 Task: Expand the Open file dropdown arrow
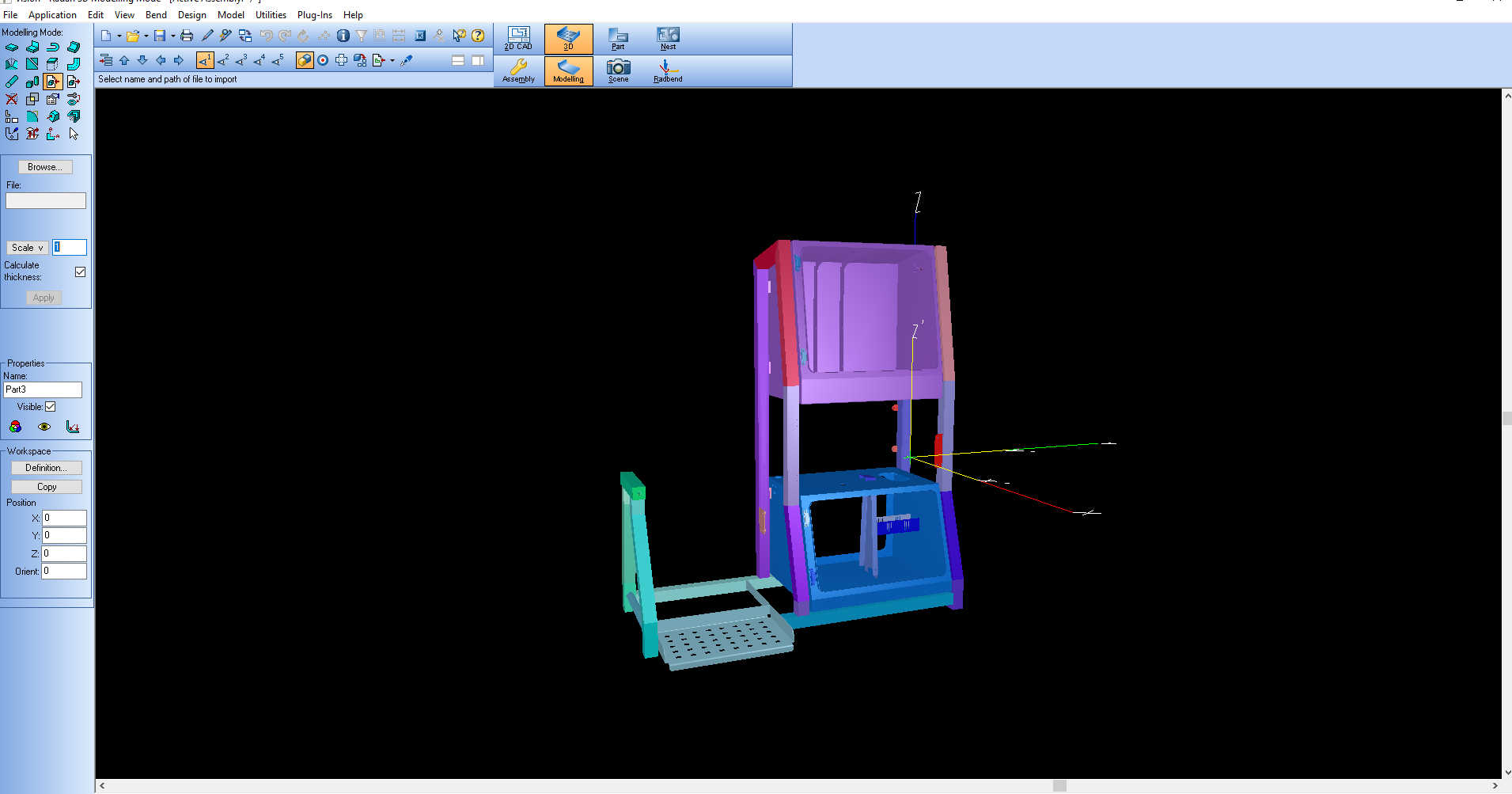pos(146,36)
